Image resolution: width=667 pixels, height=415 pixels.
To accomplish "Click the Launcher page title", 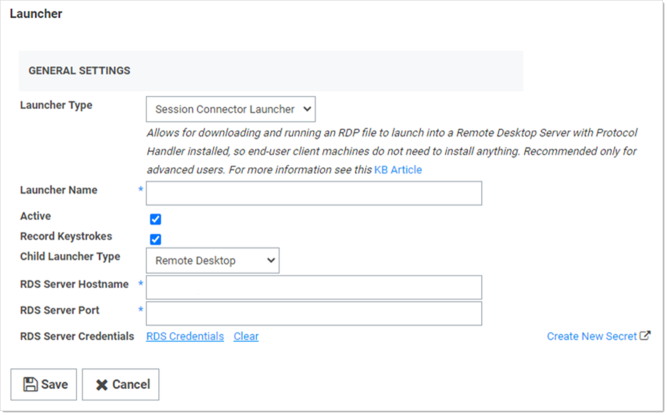I will coord(36,14).
